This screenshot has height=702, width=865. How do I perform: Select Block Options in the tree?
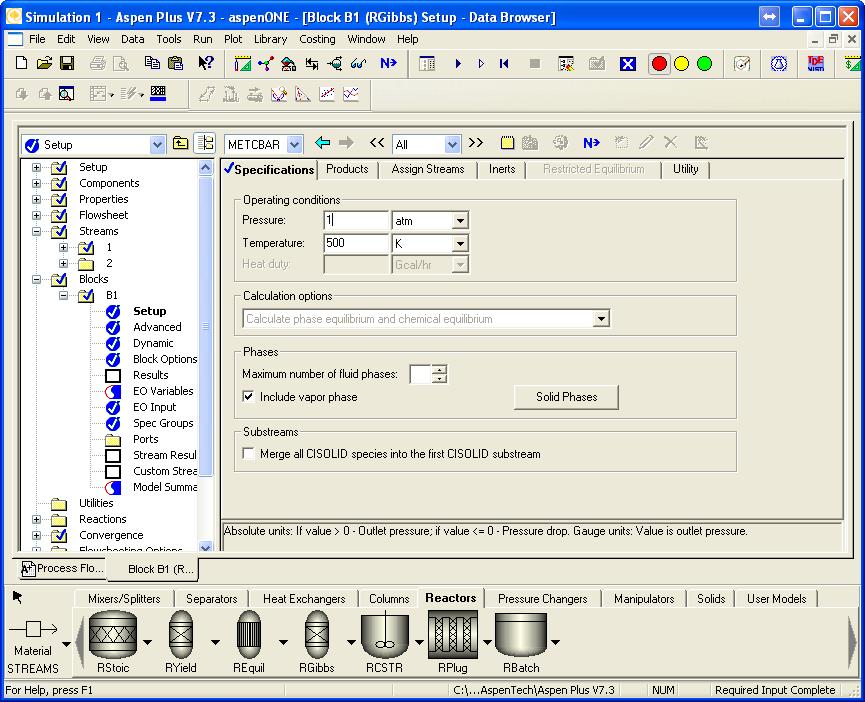pos(165,359)
